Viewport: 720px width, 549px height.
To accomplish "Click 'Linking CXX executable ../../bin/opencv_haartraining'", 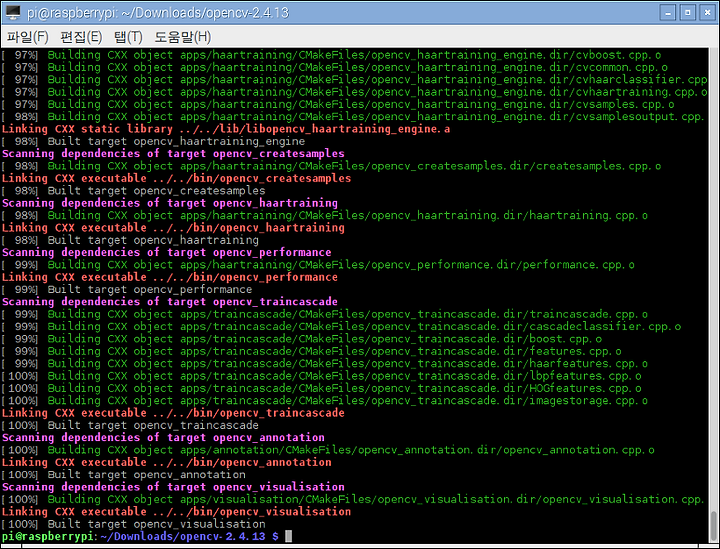I will tap(173, 228).
